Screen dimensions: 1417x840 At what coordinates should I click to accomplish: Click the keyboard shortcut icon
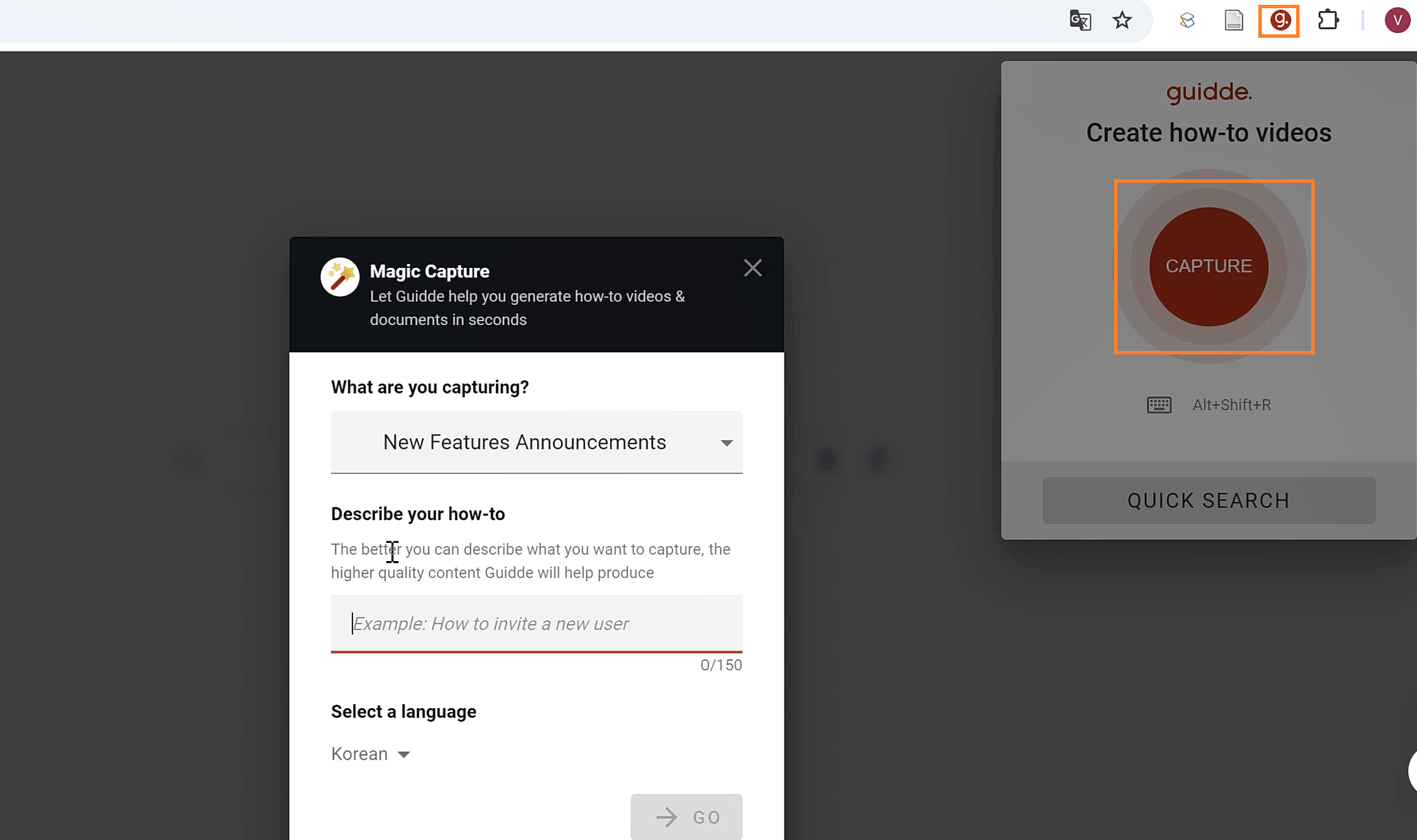1159,405
